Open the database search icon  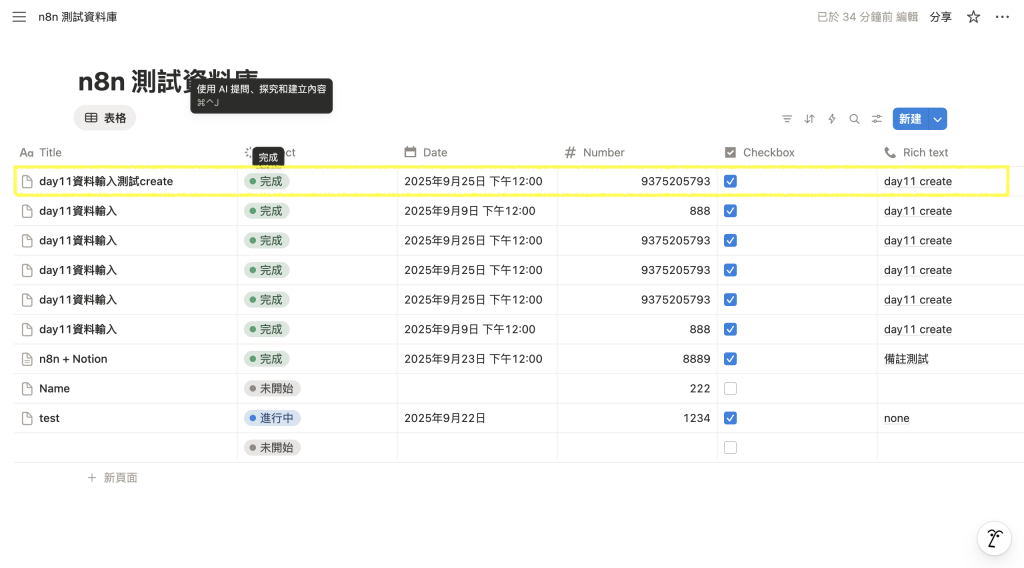(x=854, y=119)
